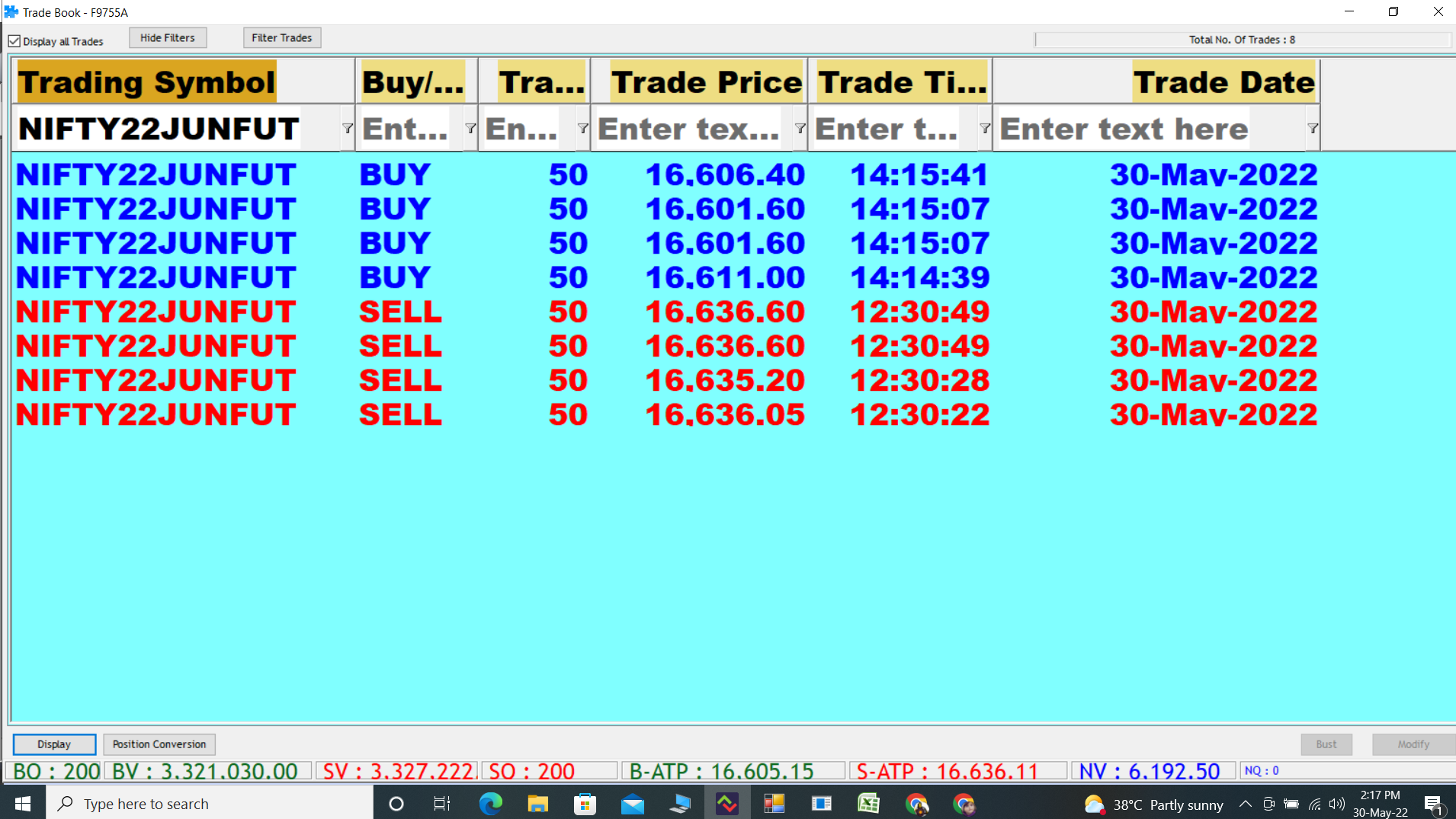Open Microsoft Edge from the taskbar
This screenshot has height=819, width=1456.
coord(490,804)
